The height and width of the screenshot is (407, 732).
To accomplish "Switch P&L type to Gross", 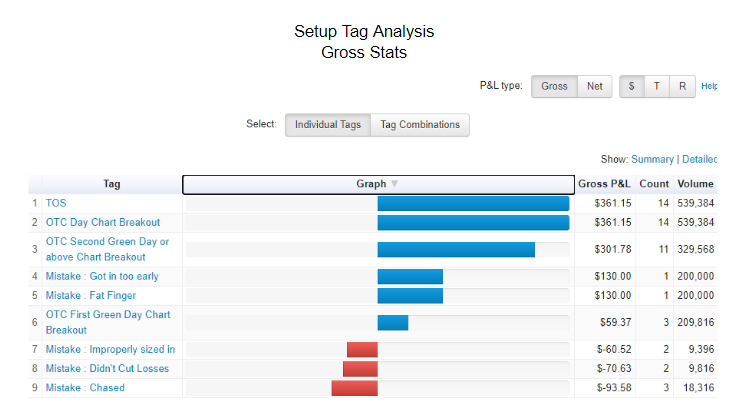I will (554, 86).
